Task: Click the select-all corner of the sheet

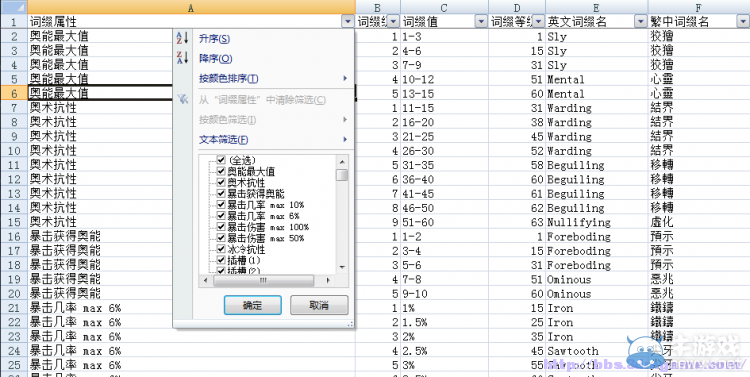Action: tap(13, 7)
